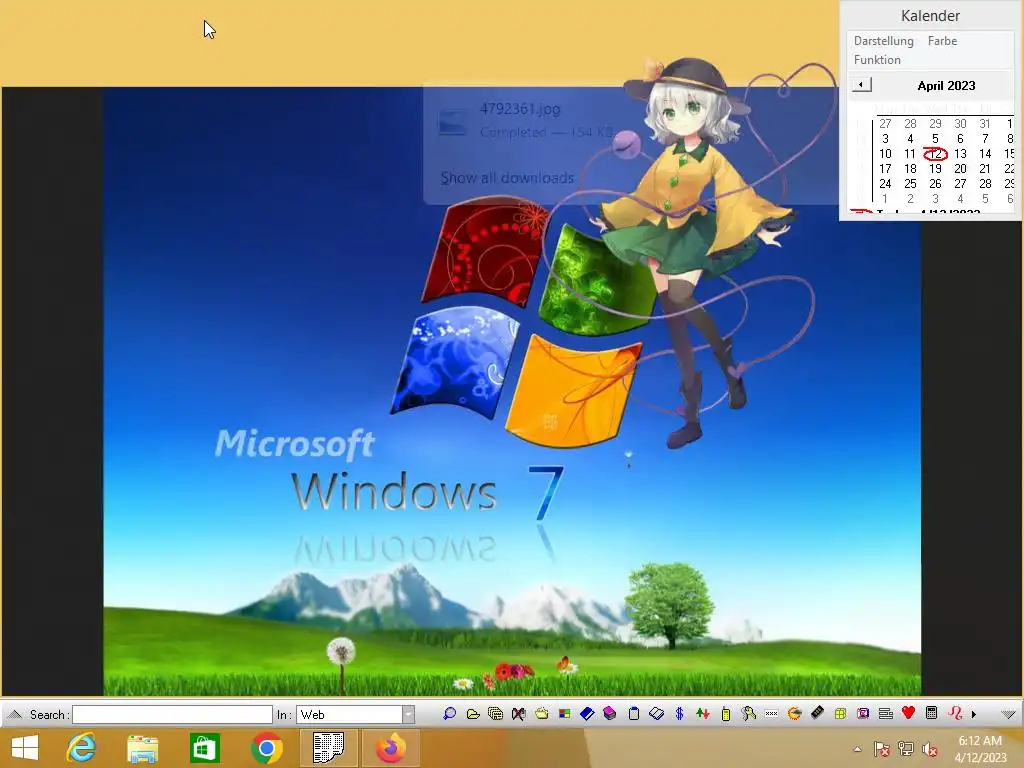Open the 6:12 AM taskbar clock
Image resolution: width=1024 pixels, height=768 pixels.
980,748
